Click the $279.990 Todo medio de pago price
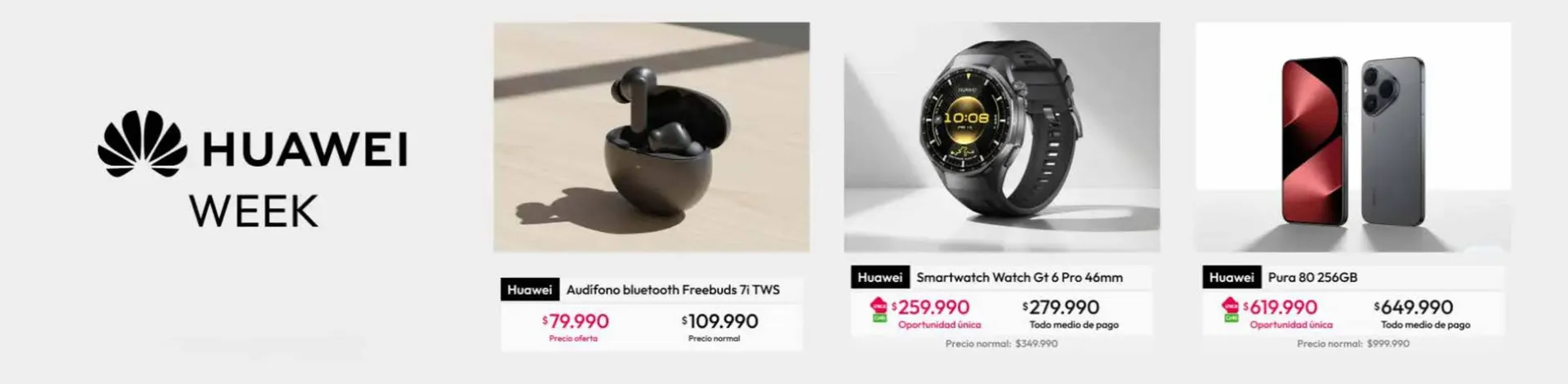Screen dimensions: 1568x384 coord(1061,307)
